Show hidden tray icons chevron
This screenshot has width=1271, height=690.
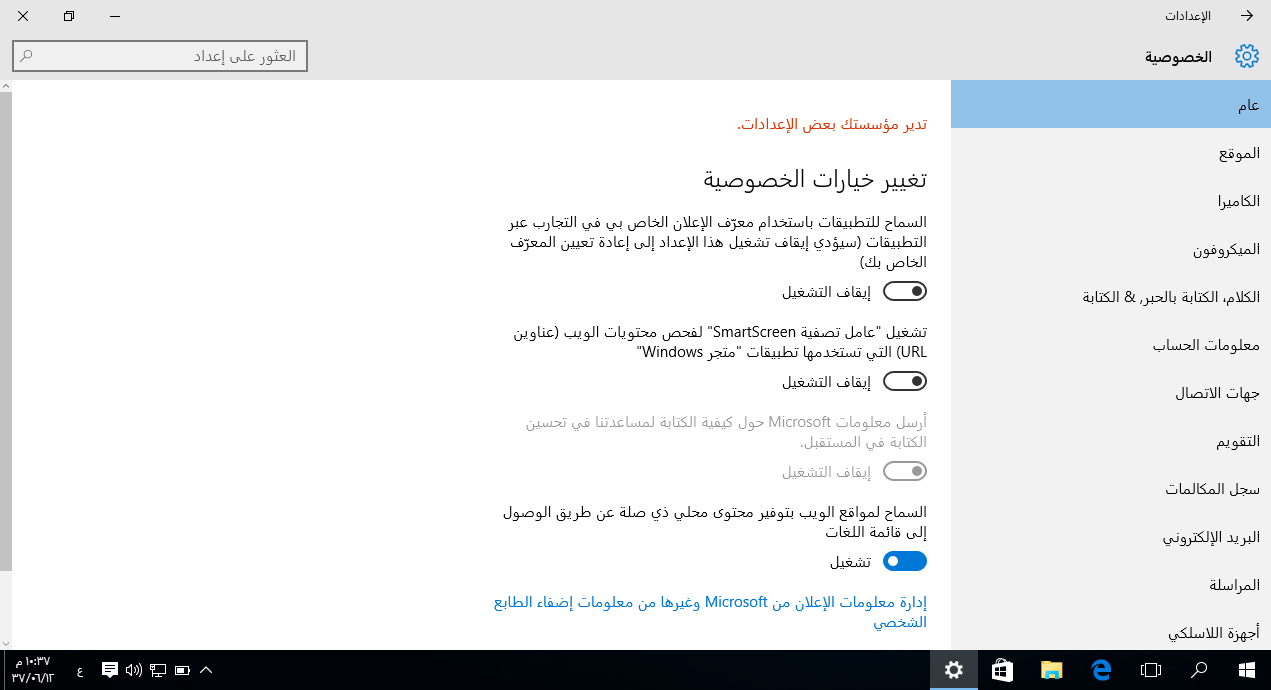(x=206, y=670)
